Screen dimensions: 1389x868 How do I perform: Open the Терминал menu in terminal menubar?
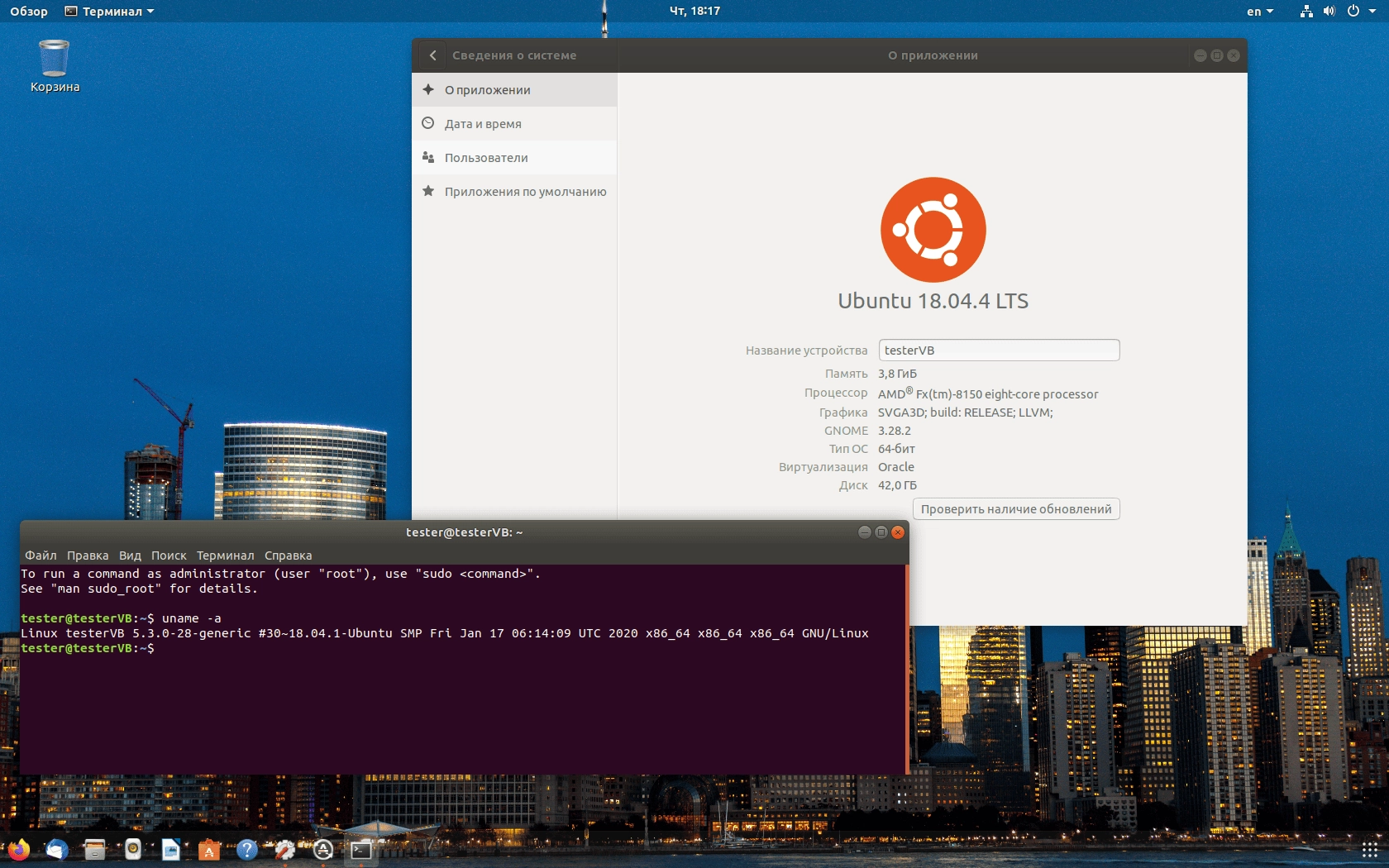click(226, 556)
